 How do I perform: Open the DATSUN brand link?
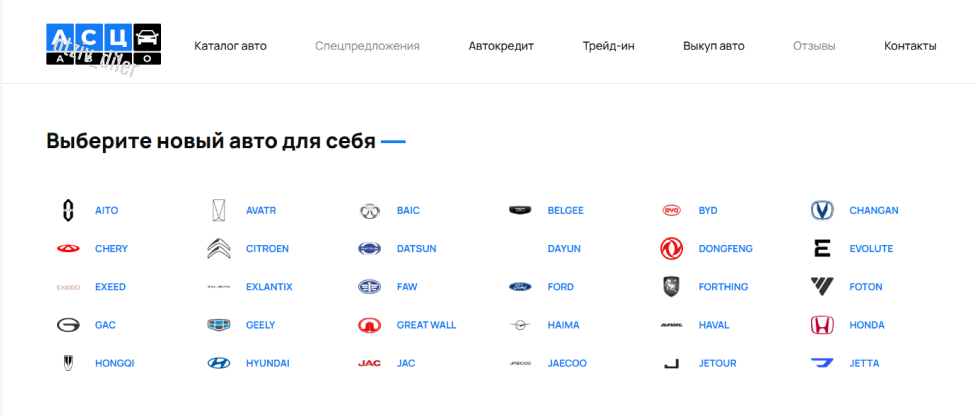tap(416, 248)
